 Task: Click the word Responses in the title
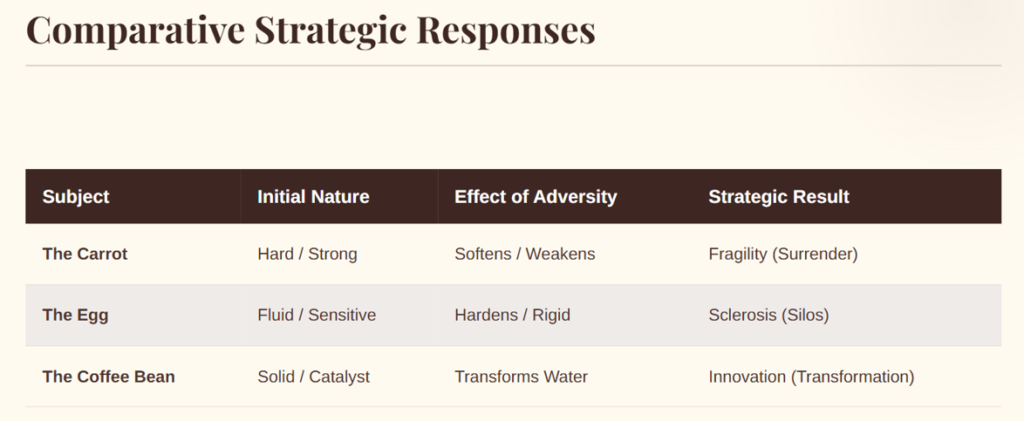(x=506, y=31)
